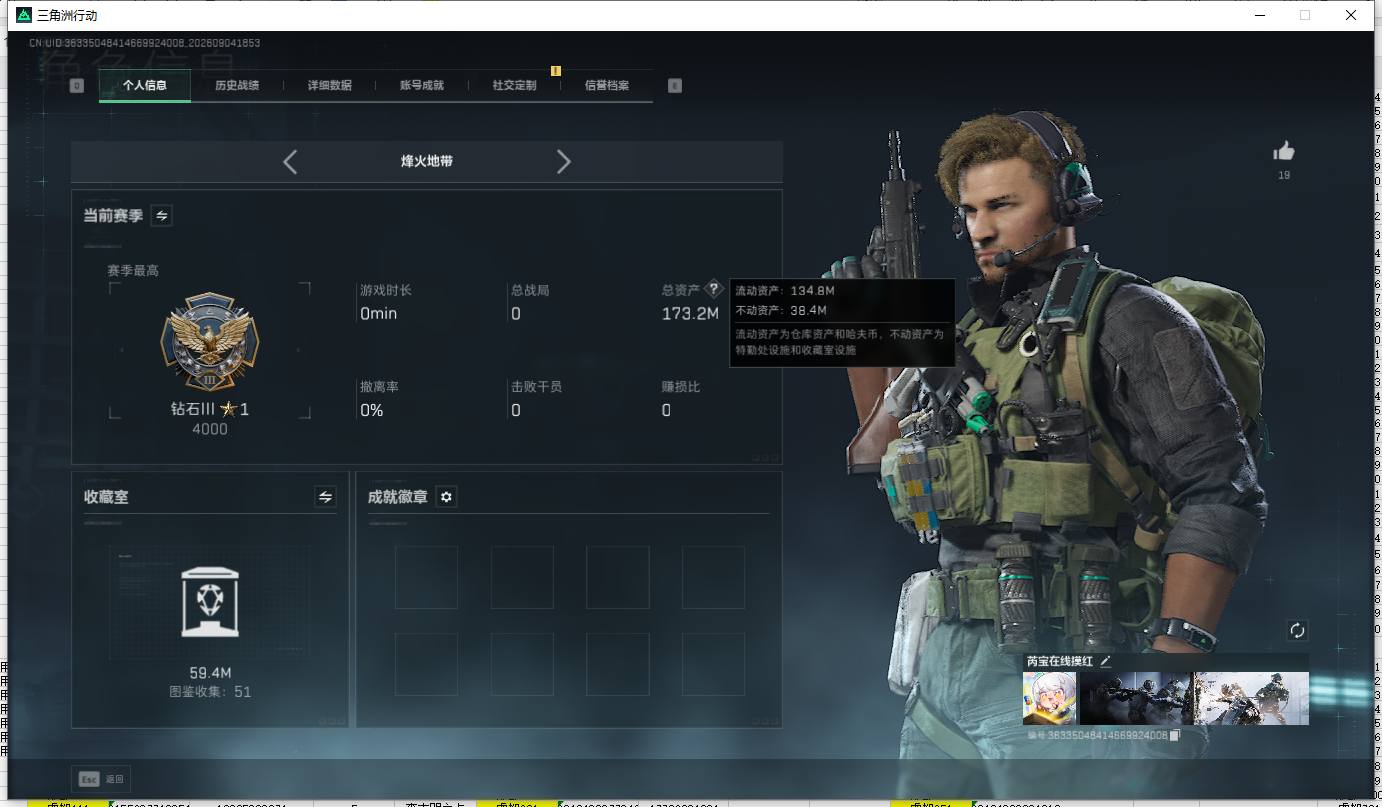
Task: Click the rotate character refresh icon
Action: [x=1297, y=630]
